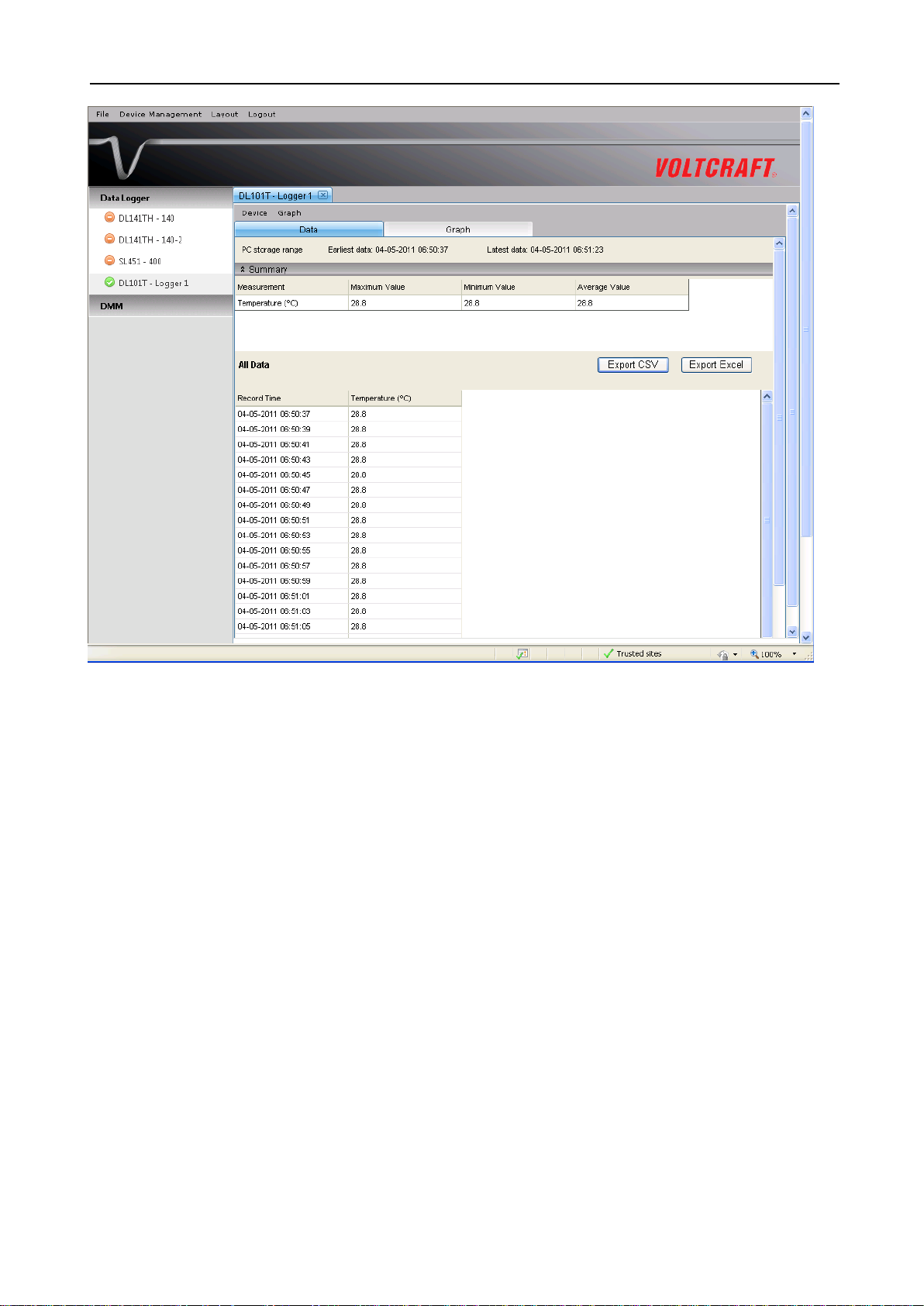This screenshot has width=924, height=1306.
Task: Click the orange status icon for SL451 - 400
Action: (x=109, y=261)
